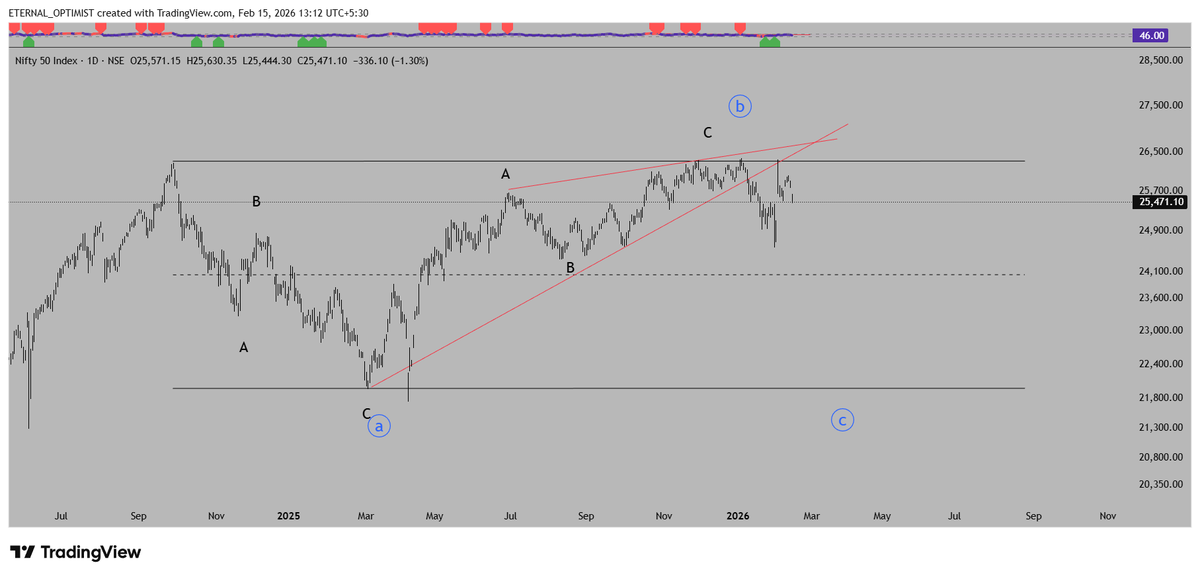Screen dimensions: 1200x577
Task: Click the 2026 label on time axis
Action: coord(738,517)
